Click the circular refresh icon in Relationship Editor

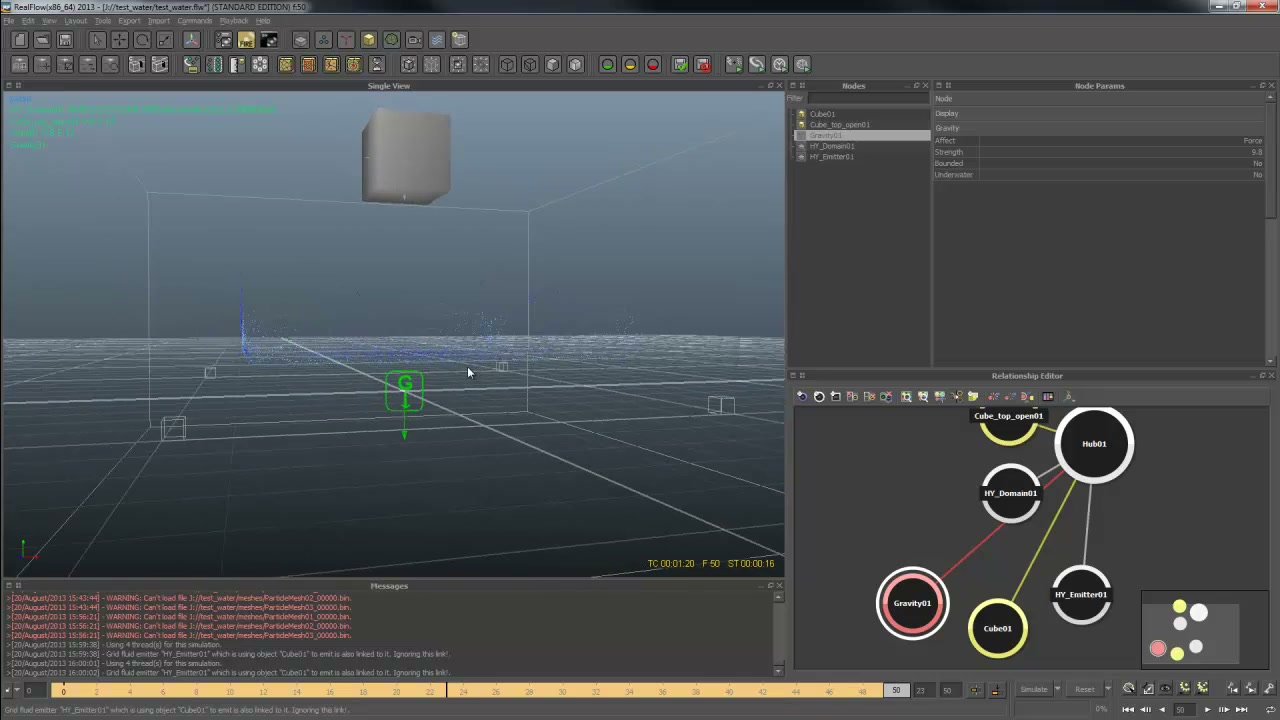click(x=819, y=397)
